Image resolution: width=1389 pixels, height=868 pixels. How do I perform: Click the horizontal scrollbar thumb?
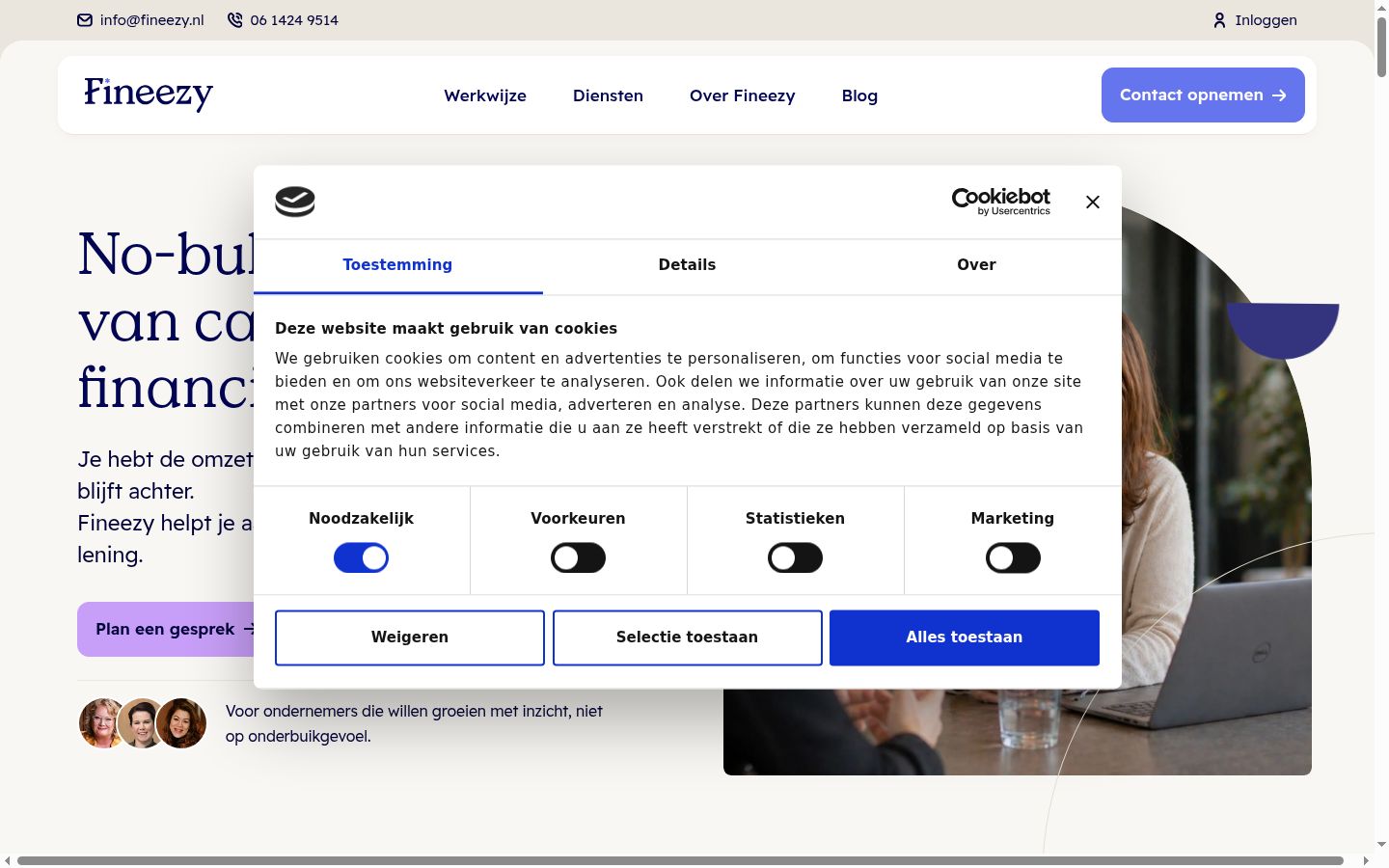(x=680, y=860)
